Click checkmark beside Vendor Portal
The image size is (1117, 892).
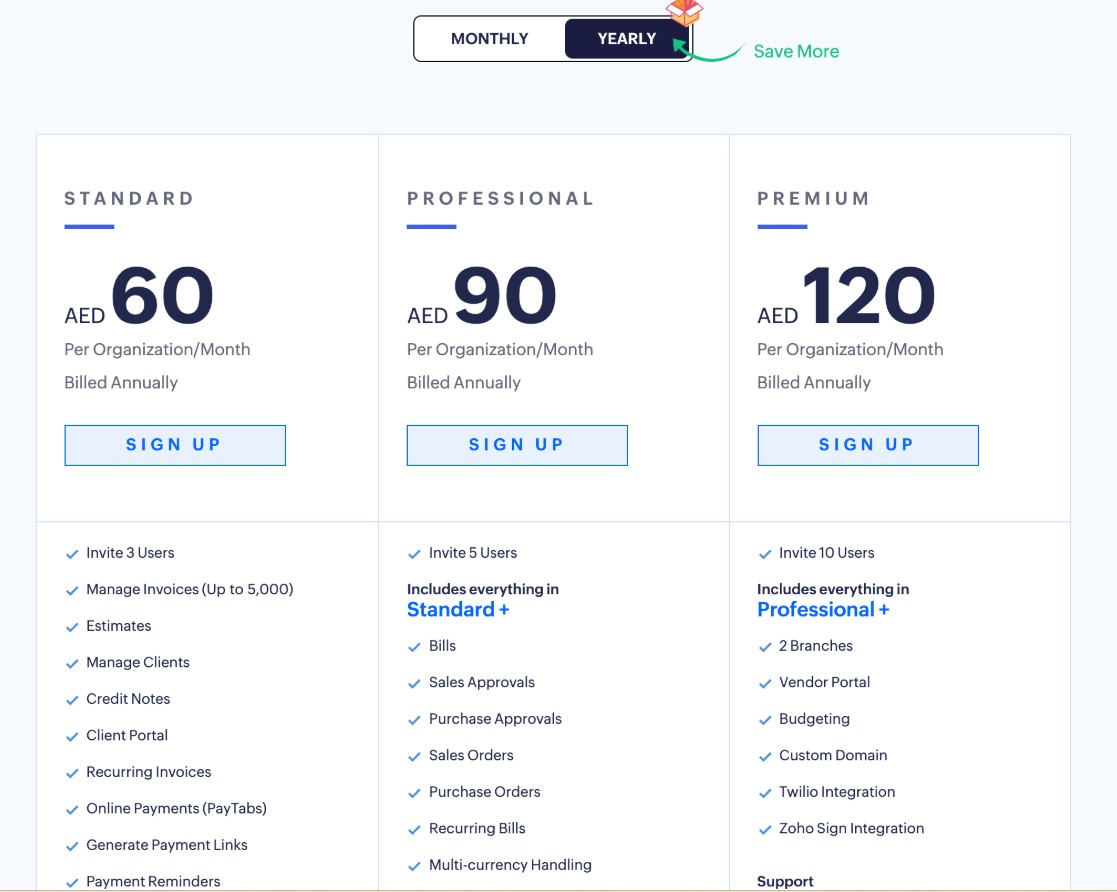tap(765, 684)
